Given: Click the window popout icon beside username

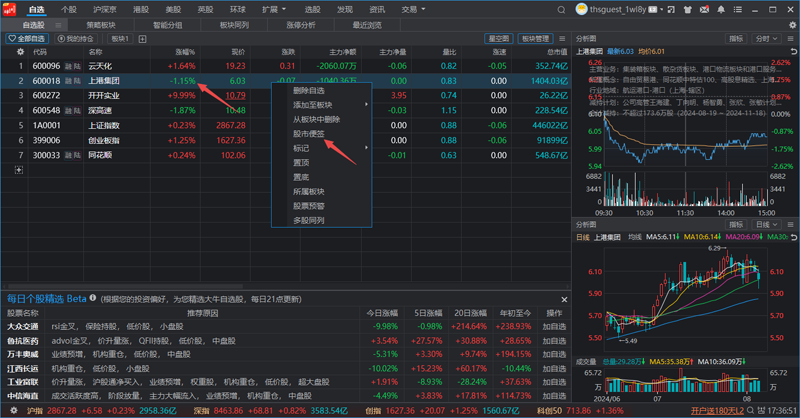Looking at the screenshot, I should (x=671, y=10).
